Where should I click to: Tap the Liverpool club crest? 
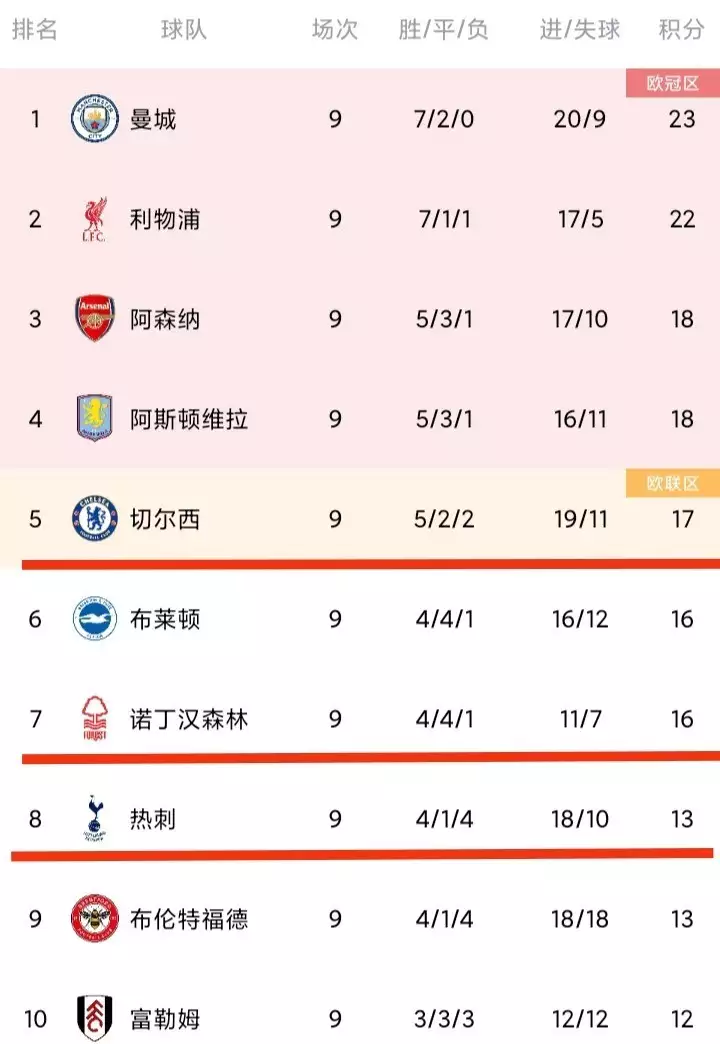tap(95, 219)
